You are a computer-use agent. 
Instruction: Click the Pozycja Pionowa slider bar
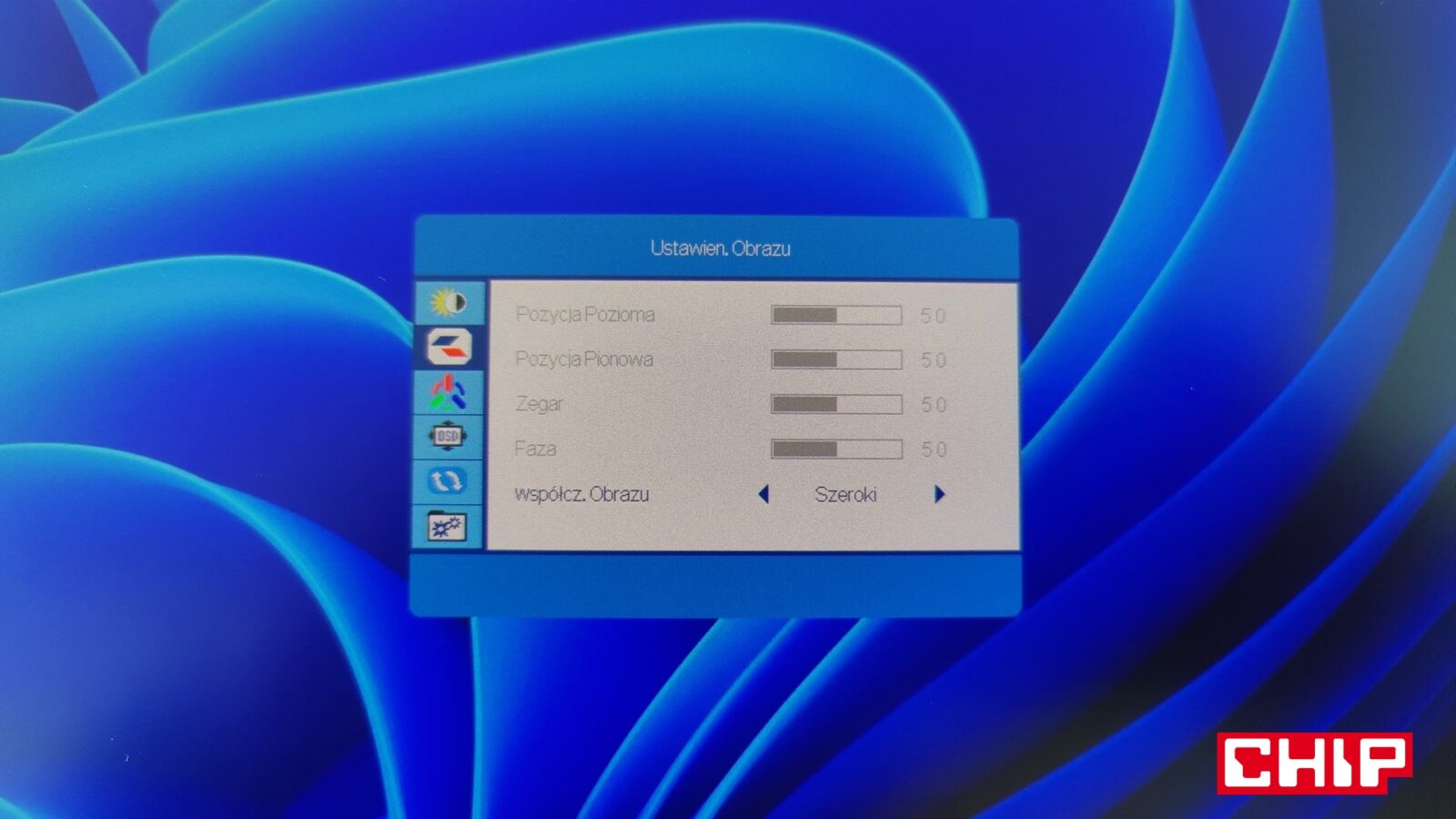pyautogui.click(x=836, y=360)
